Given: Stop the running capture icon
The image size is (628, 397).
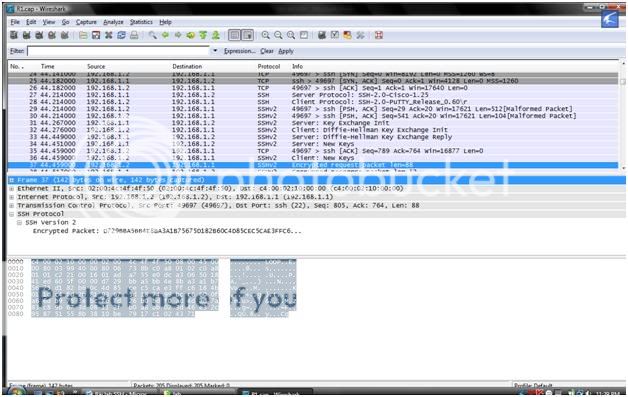Looking at the screenshot, I should coord(52,35).
